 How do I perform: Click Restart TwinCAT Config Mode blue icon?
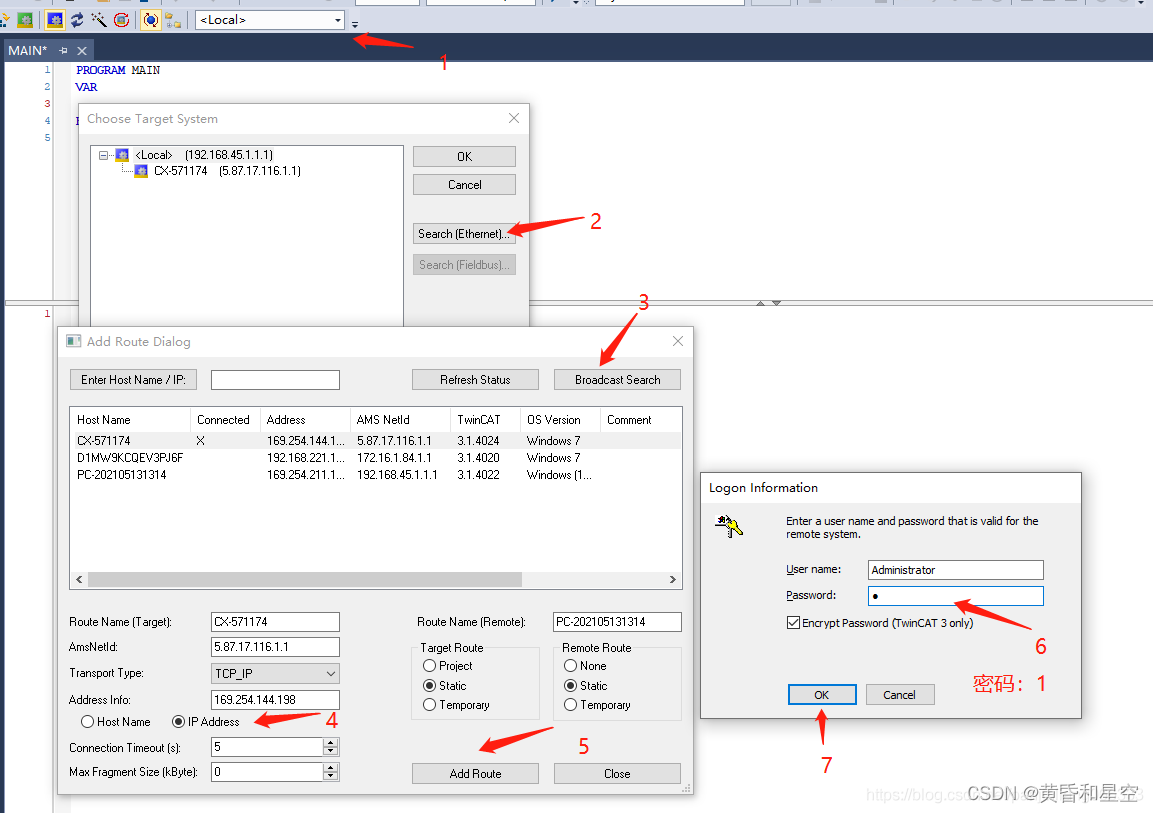coord(54,20)
